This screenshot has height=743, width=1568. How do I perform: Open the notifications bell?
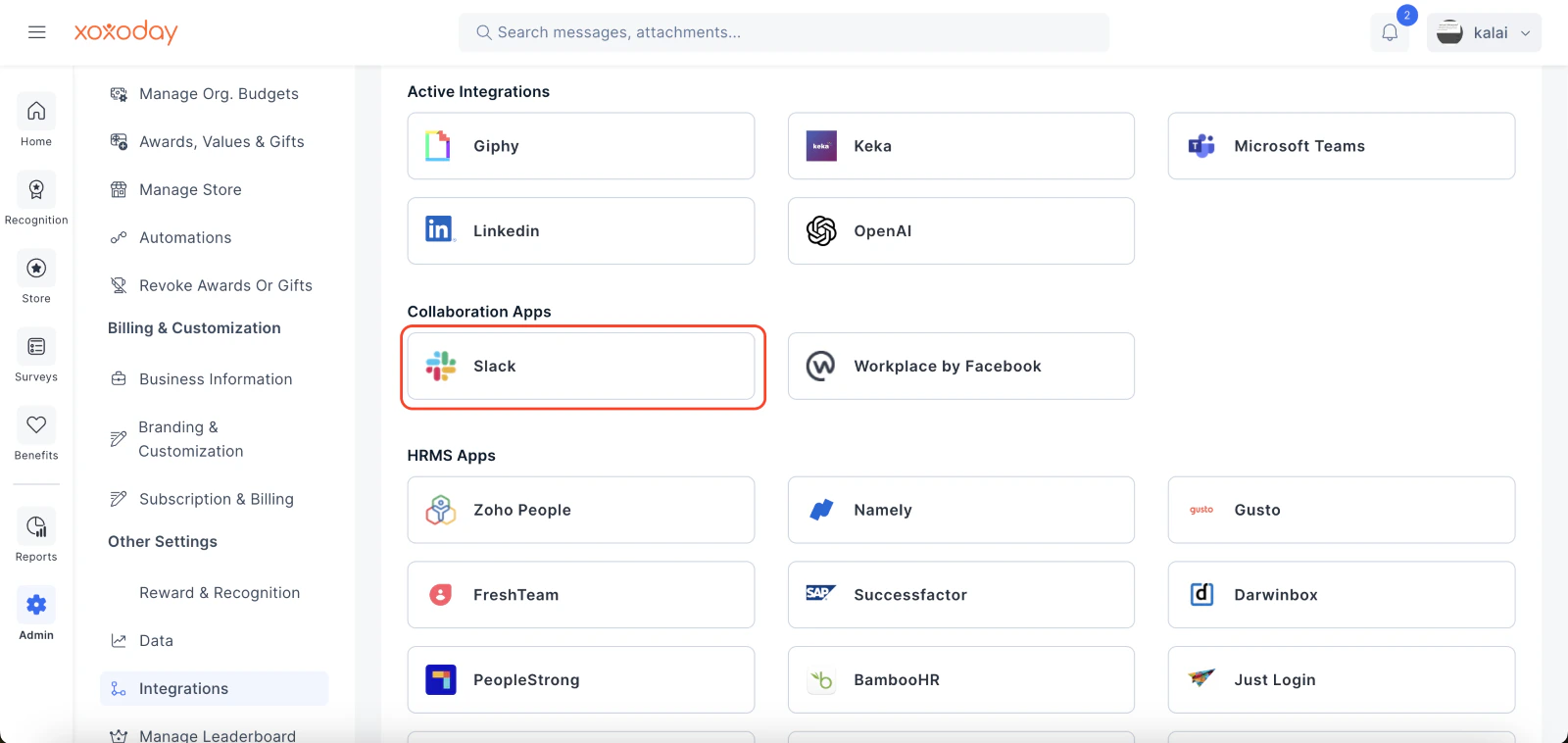(1390, 32)
